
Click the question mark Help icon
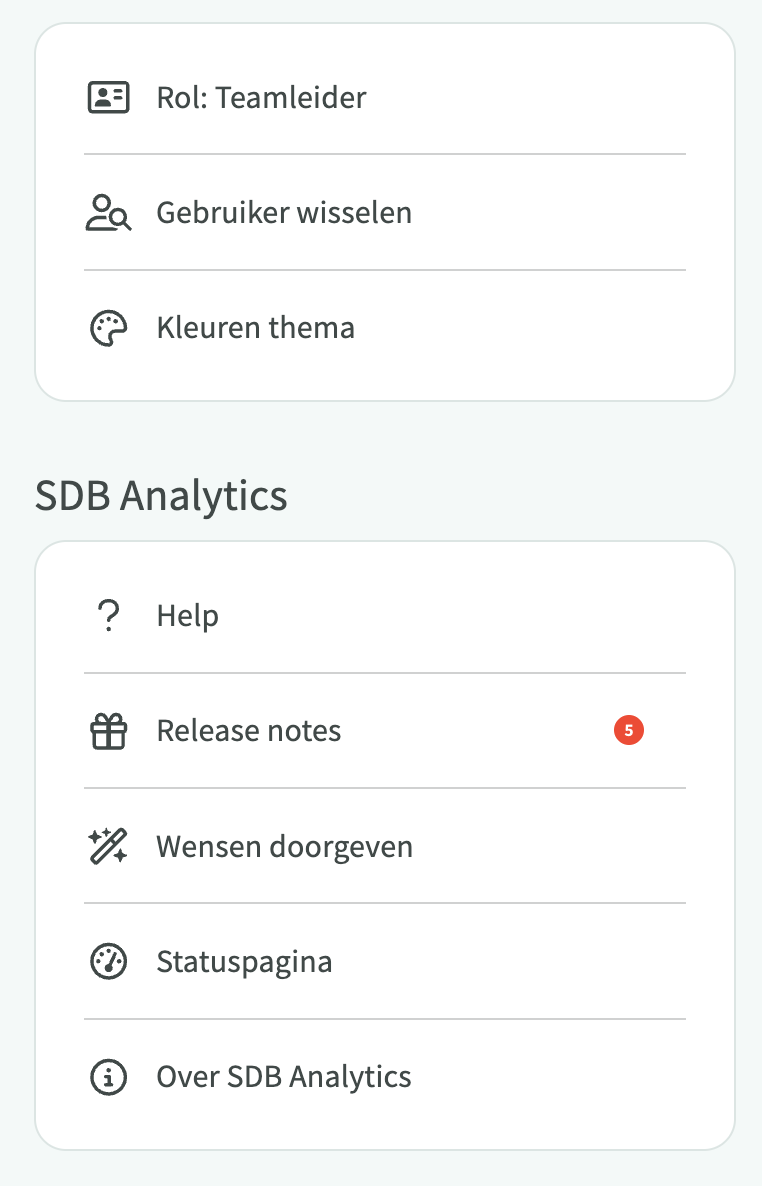pos(108,616)
